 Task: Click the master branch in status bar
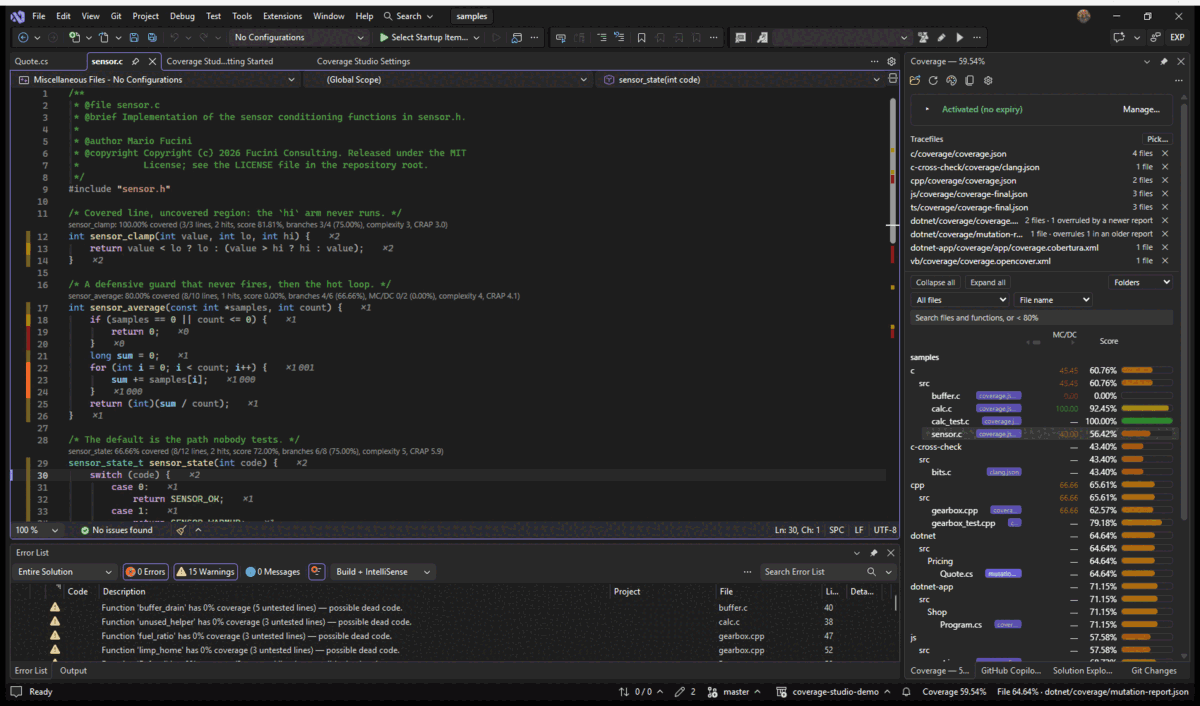click(x=734, y=692)
